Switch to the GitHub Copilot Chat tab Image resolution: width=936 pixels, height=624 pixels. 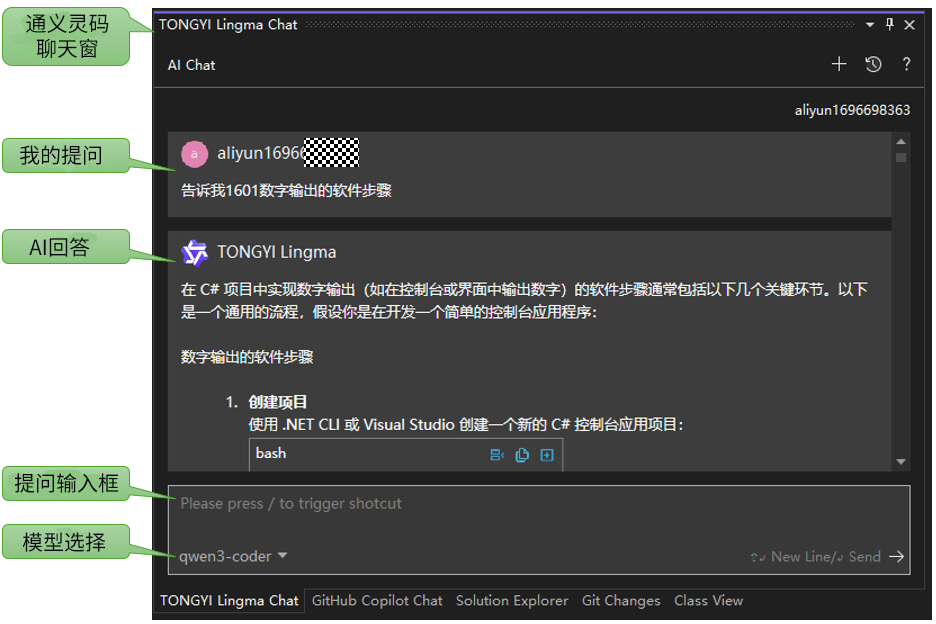pyautogui.click(x=377, y=601)
